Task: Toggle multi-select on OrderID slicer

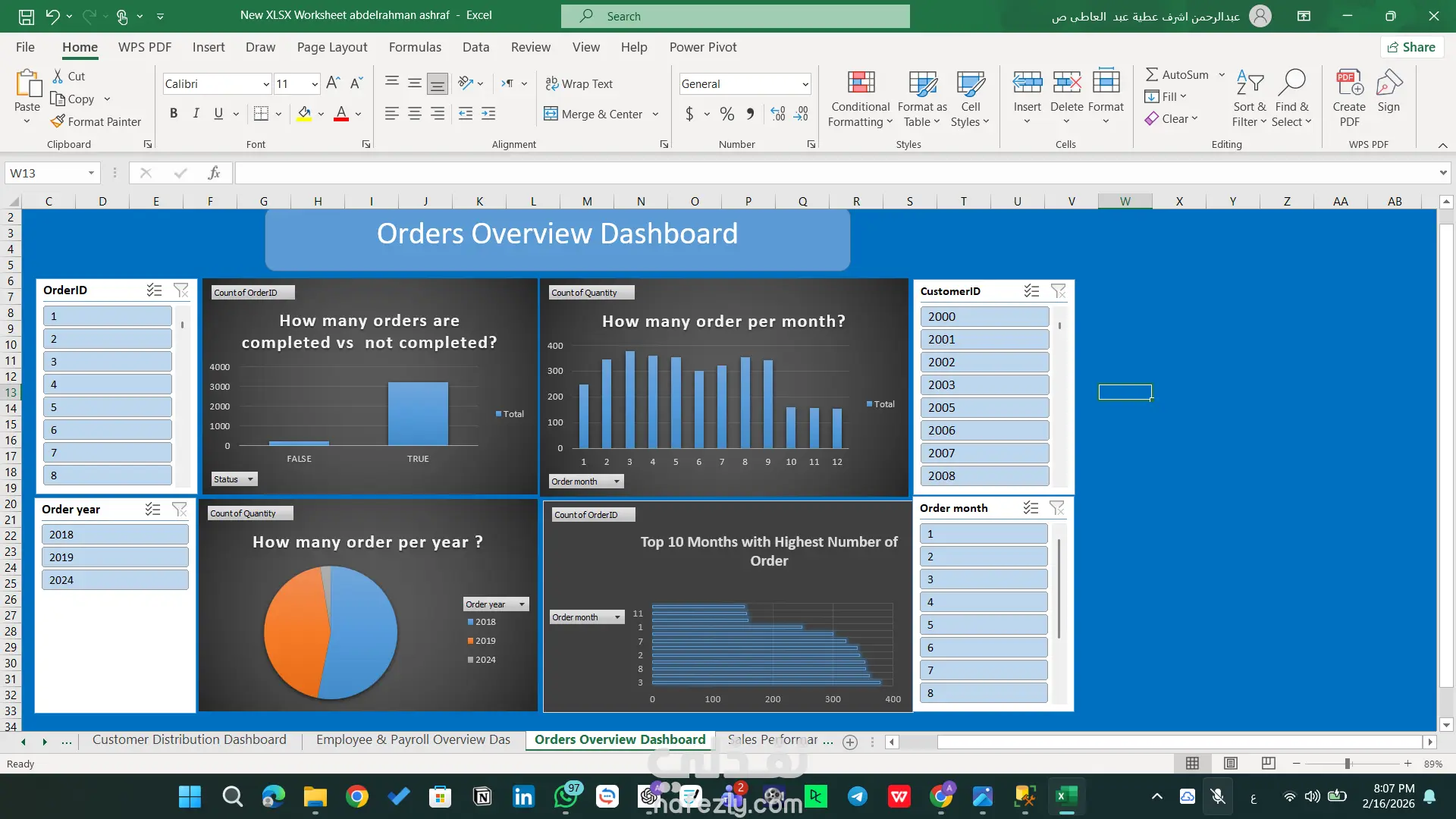Action: tap(154, 290)
